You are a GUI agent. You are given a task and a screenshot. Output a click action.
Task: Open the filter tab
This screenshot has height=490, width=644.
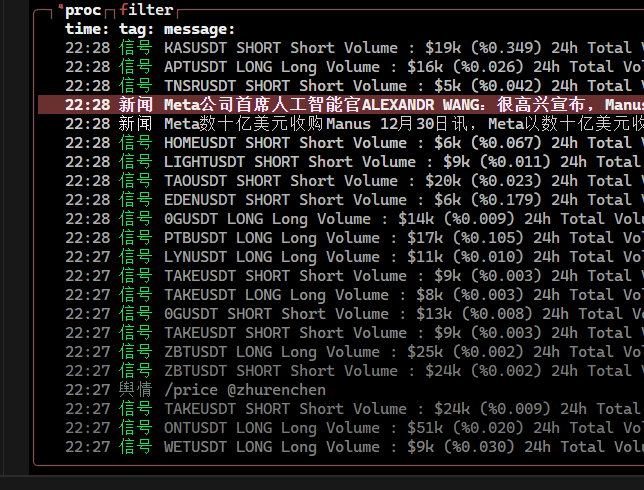(146, 10)
